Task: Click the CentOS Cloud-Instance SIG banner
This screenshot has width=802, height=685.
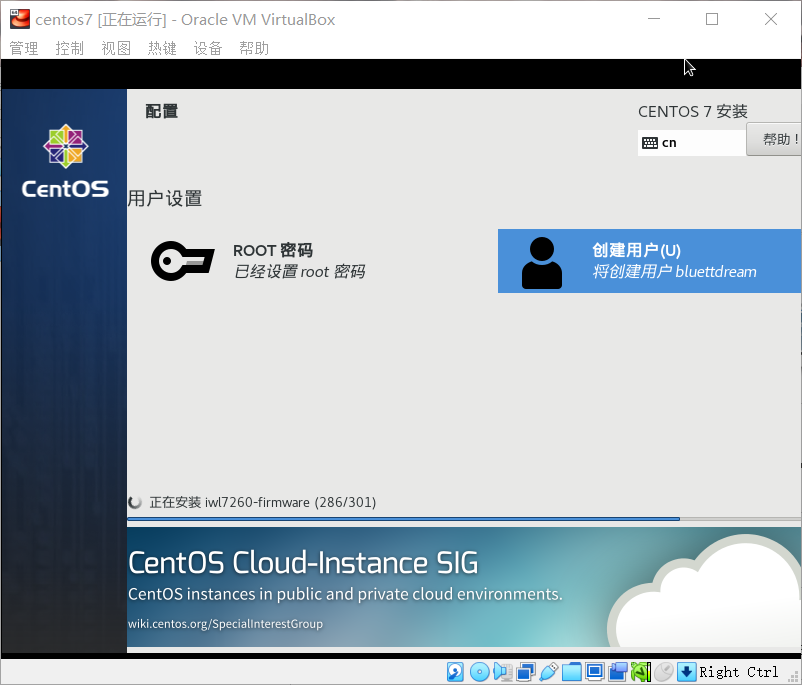Action: click(464, 587)
